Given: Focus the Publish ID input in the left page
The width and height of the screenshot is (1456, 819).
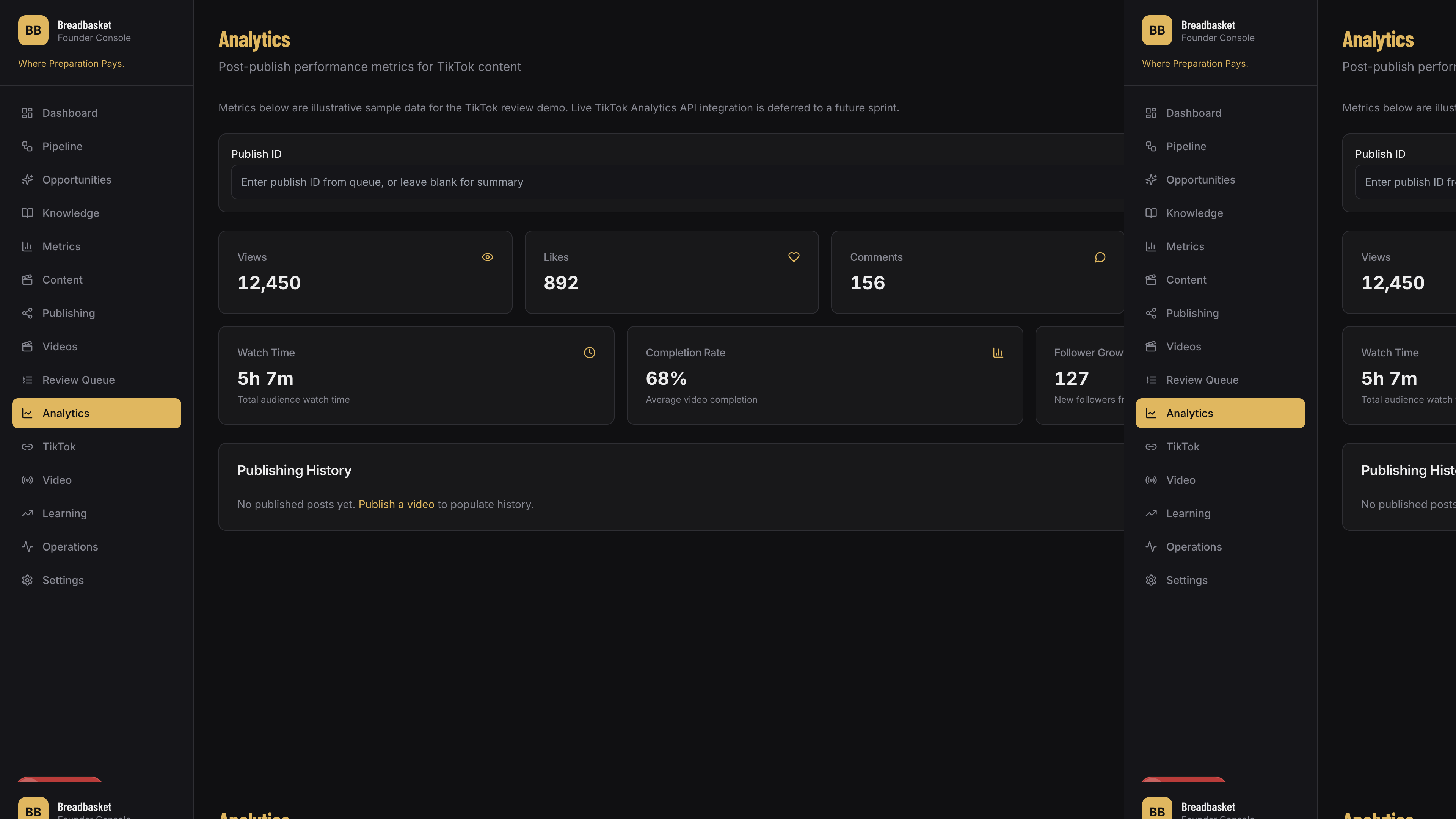Looking at the screenshot, I should point(677,182).
